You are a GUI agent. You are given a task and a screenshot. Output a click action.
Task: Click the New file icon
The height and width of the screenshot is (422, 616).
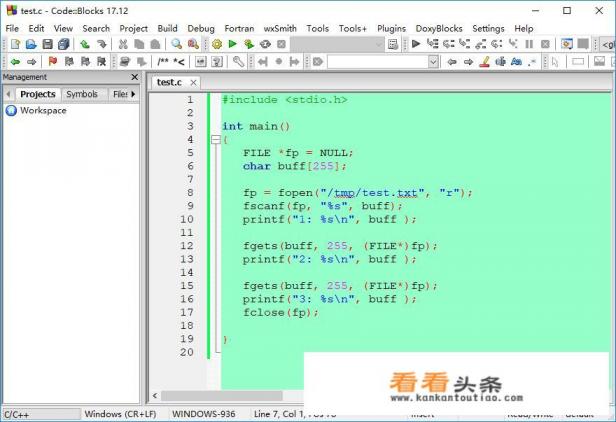15,44
